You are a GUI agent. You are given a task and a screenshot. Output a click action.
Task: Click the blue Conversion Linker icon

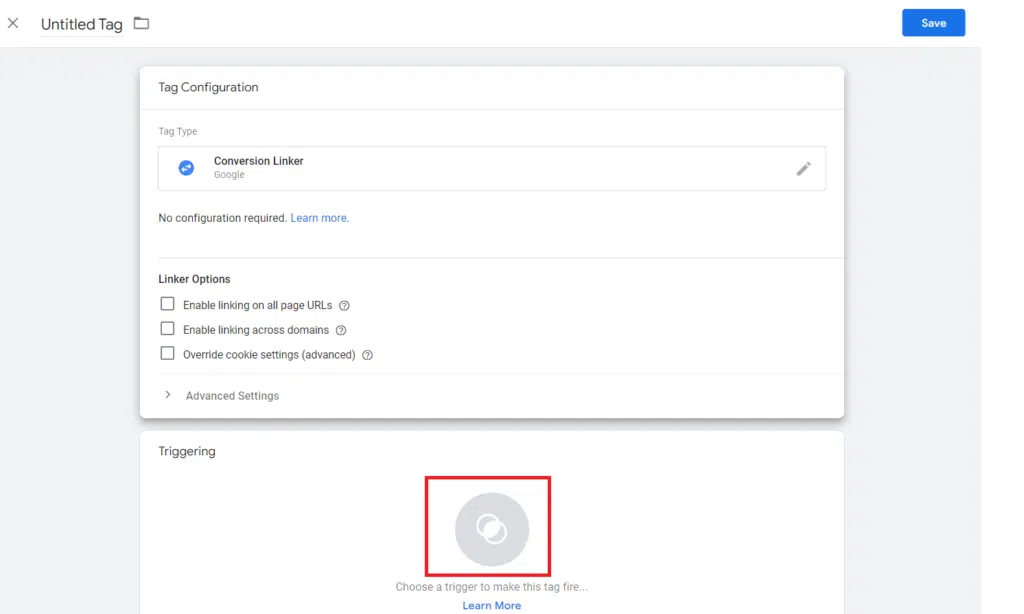coord(186,168)
